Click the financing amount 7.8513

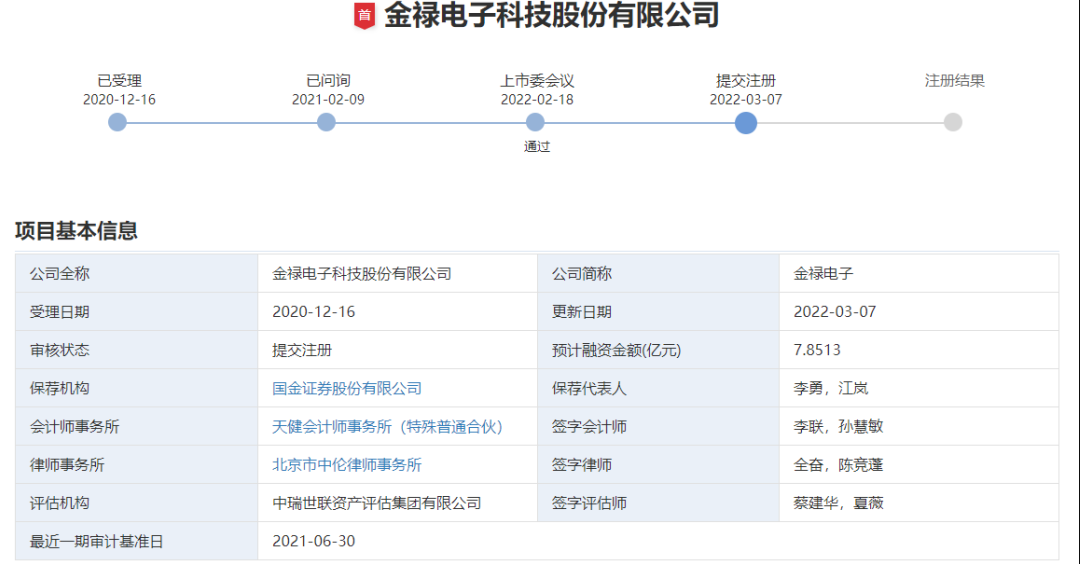click(817, 350)
